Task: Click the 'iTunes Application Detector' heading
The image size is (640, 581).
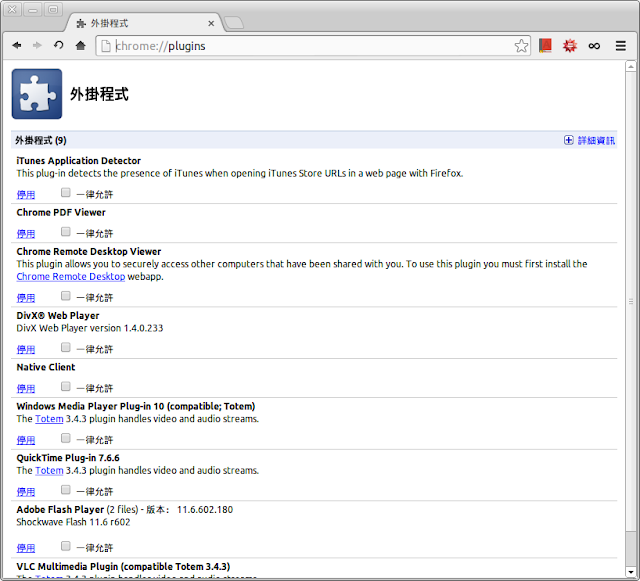Action: click(x=78, y=160)
